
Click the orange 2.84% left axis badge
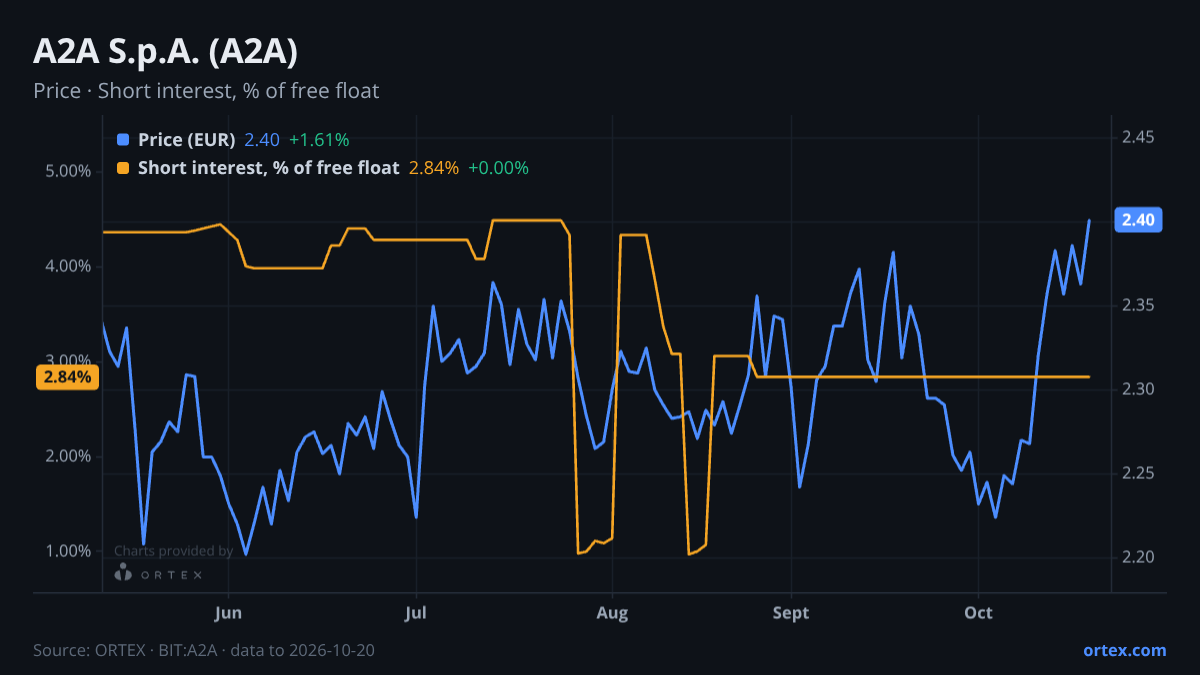click(67, 377)
